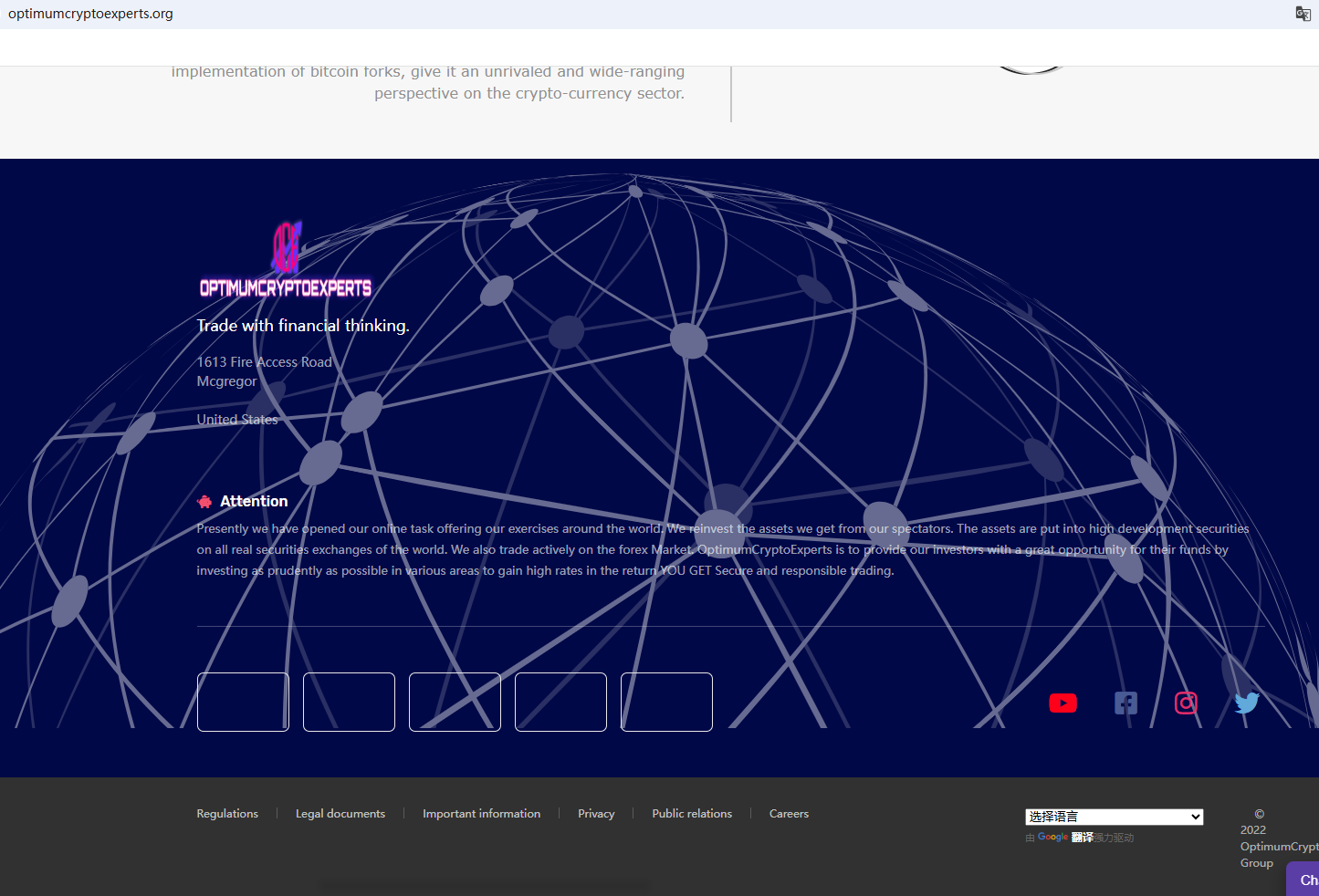Viewport: 1319px width, 896px height.
Task: Click the browser translate page icon
Action: click(1303, 14)
